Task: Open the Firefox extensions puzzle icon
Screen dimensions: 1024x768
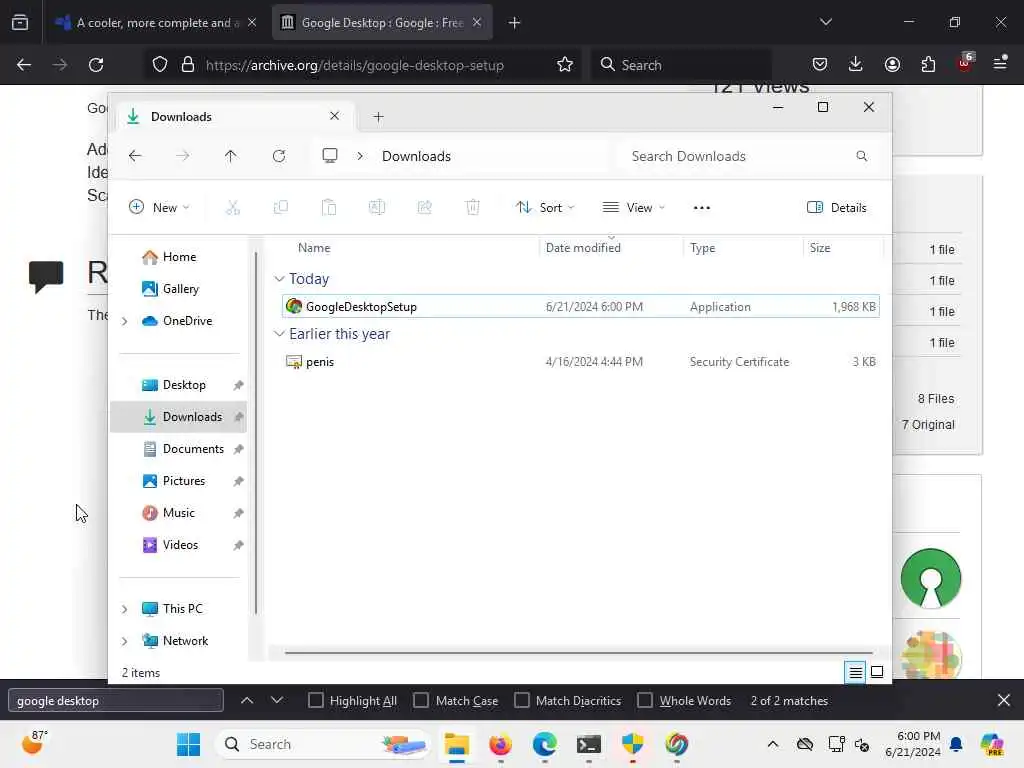Action: [x=928, y=64]
